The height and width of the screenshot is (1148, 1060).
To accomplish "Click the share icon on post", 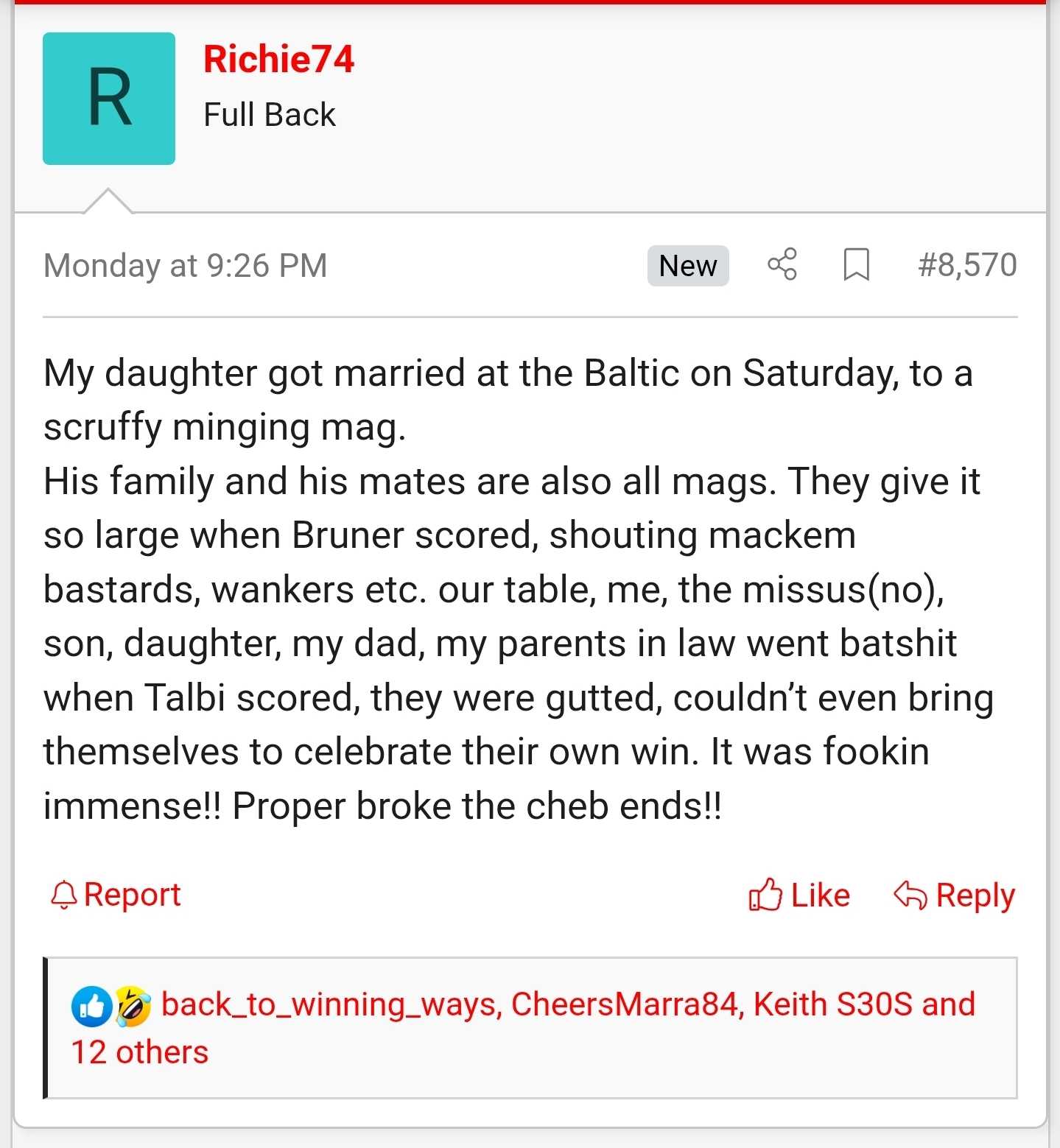I will point(782,264).
